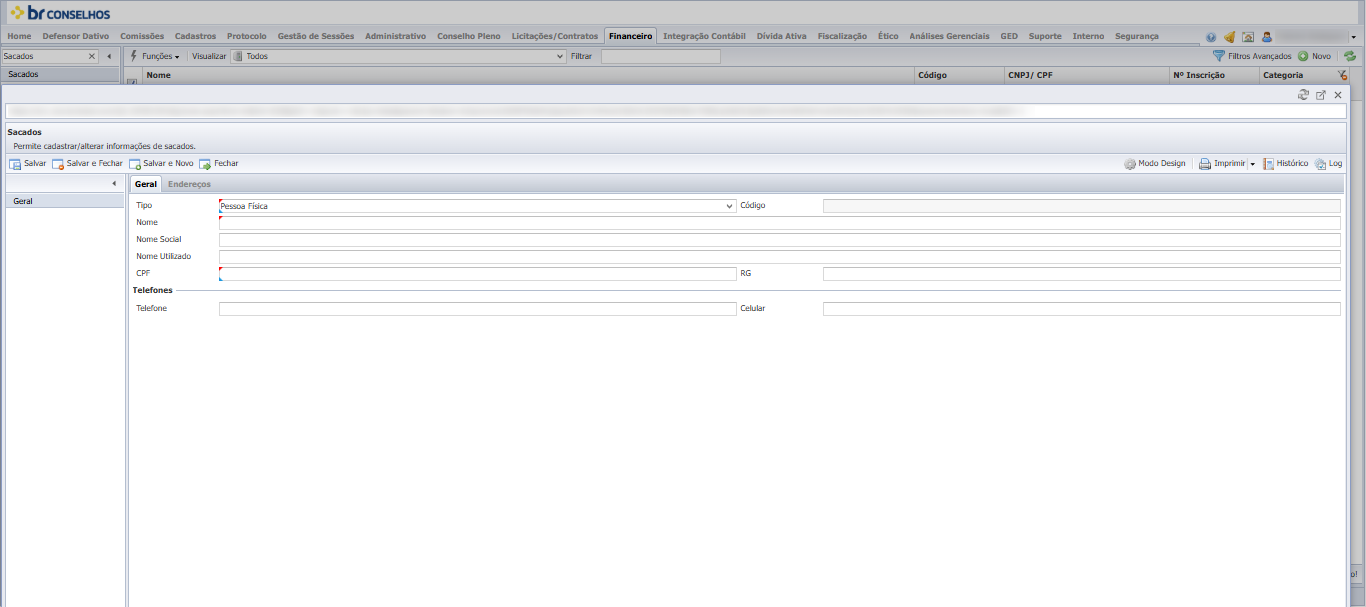Click Salvar e Novo
Image resolution: width=1366 pixels, height=607 pixels.
[161, 164]
